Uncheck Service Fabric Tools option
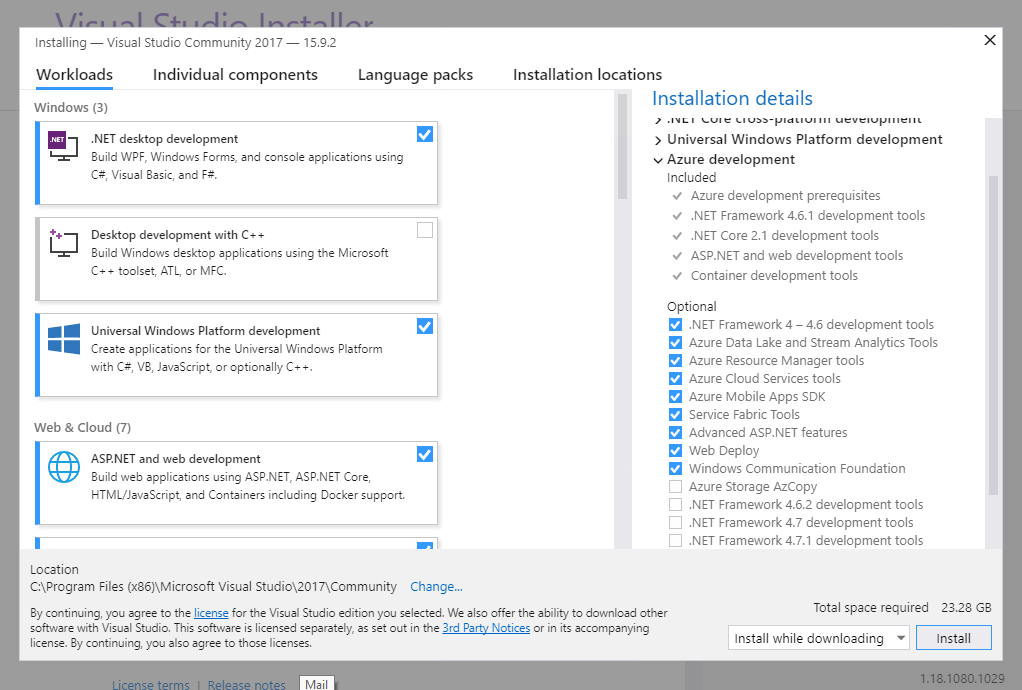This screenshot has height=690, width=1022. [676, 415]
